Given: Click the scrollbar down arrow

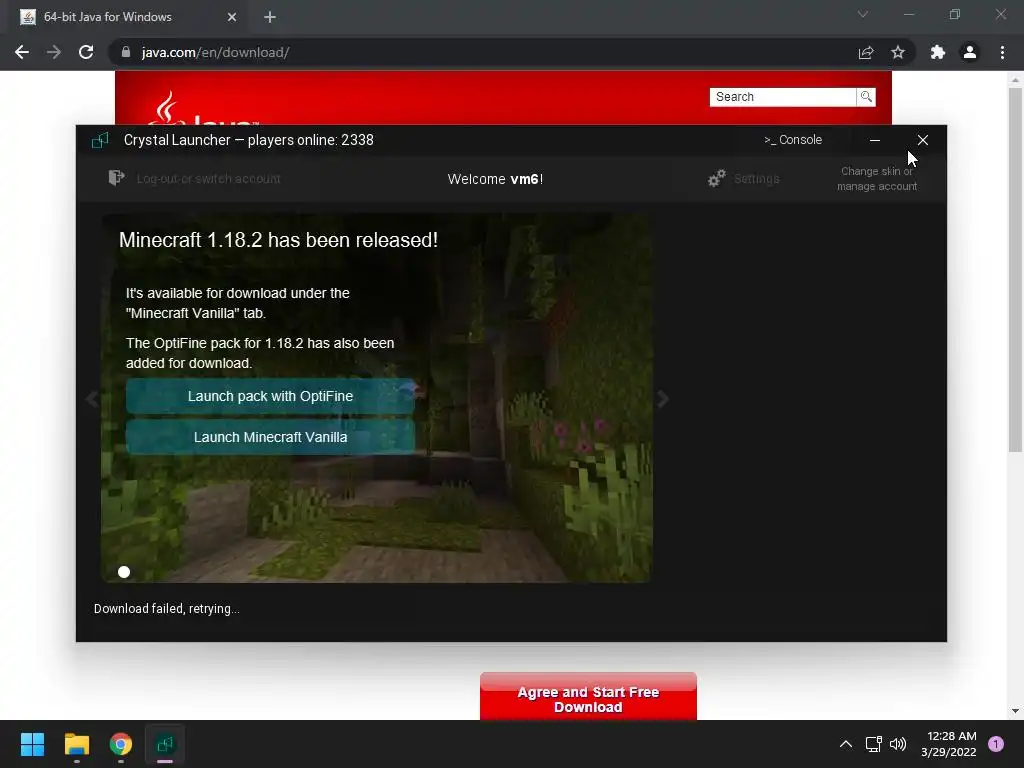Looking at the screenshot, I should pyautogui.click(x=1015, y=711).
